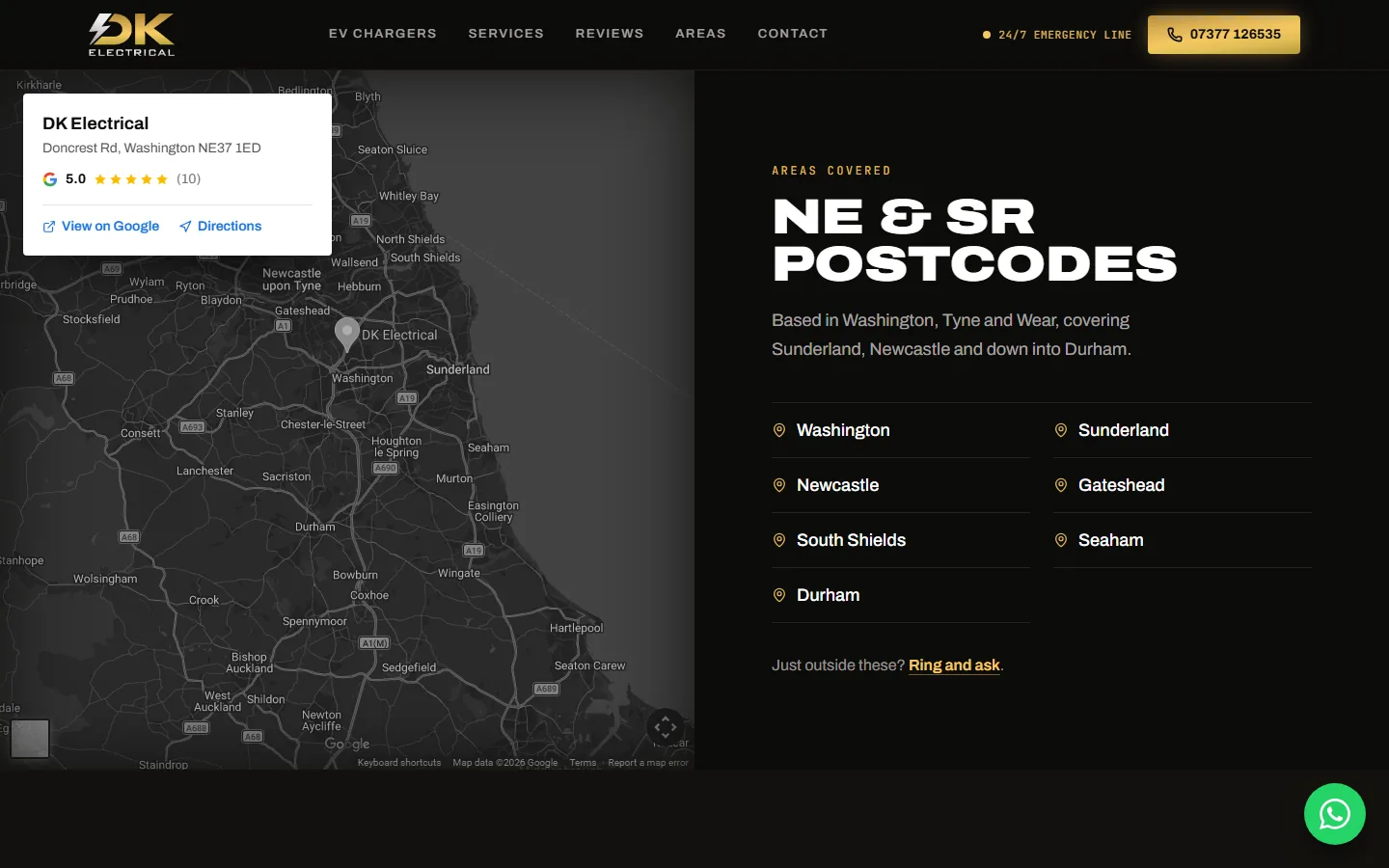Click the NE & SR POSTCODES heading
The height and width of the screenshot is (868, 1389).
(975, 240)
